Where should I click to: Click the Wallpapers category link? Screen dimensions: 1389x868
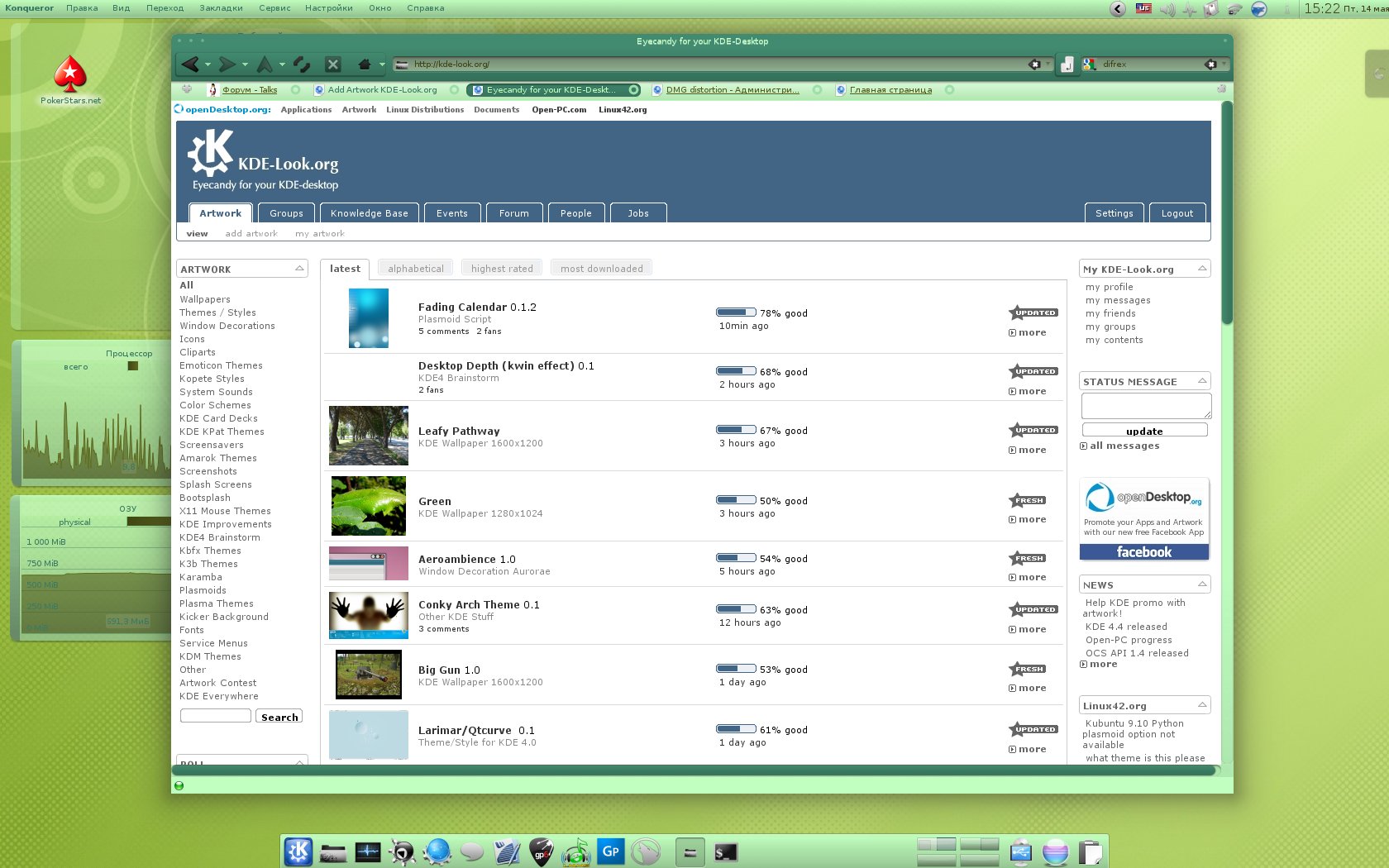coord(205,299)
